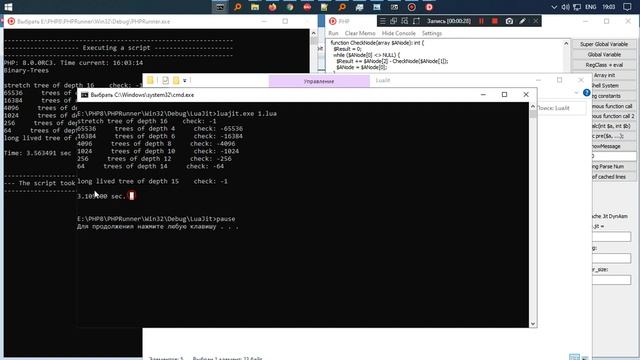The image size is (640, 360).
Task: Open Firefox from the taskbar
Action: pos(272,7)
